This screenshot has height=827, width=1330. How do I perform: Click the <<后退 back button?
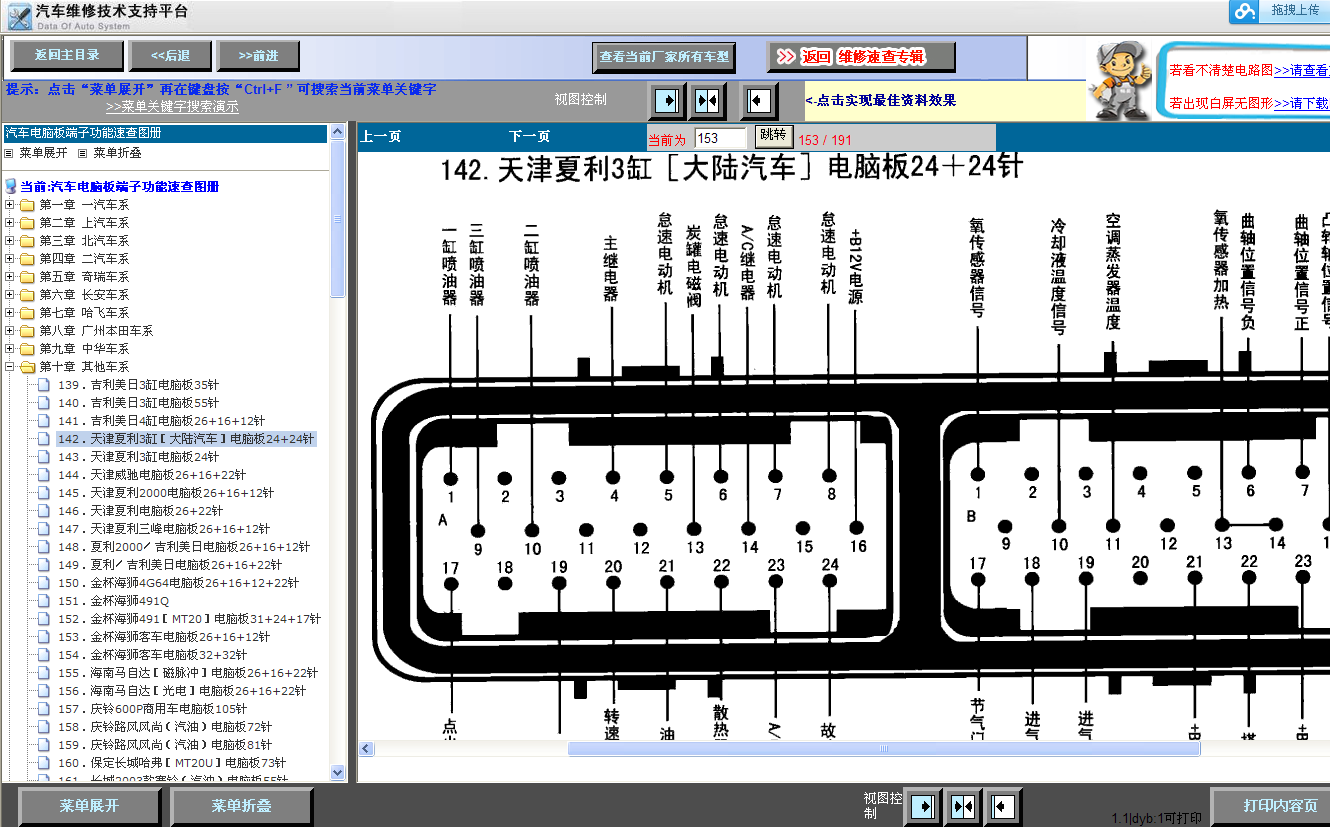tap(171, 56)
